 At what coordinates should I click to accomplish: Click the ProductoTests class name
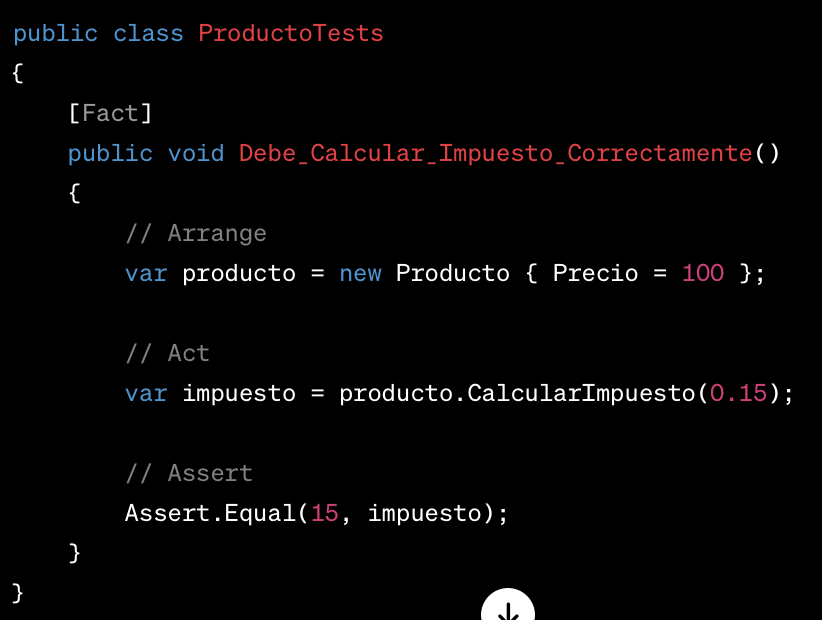click(290, 34)
